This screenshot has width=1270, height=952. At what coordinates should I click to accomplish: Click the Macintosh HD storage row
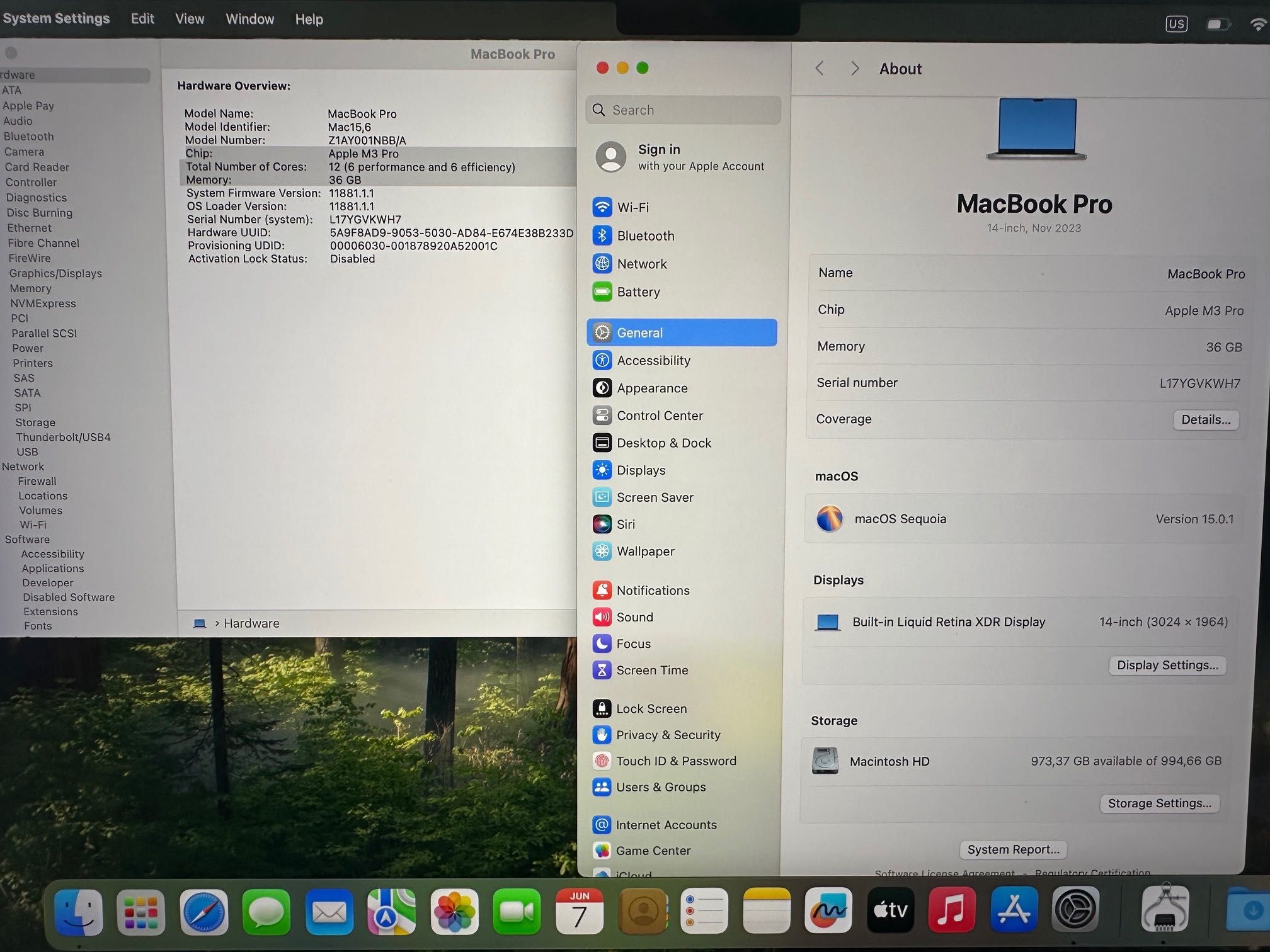[1017, 761]
